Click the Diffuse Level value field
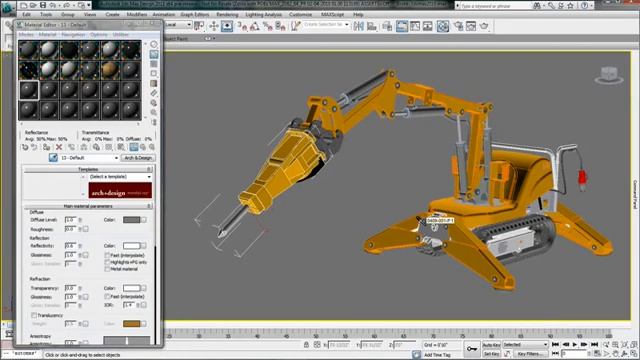The image size is (640, 360). pos(71,220)
